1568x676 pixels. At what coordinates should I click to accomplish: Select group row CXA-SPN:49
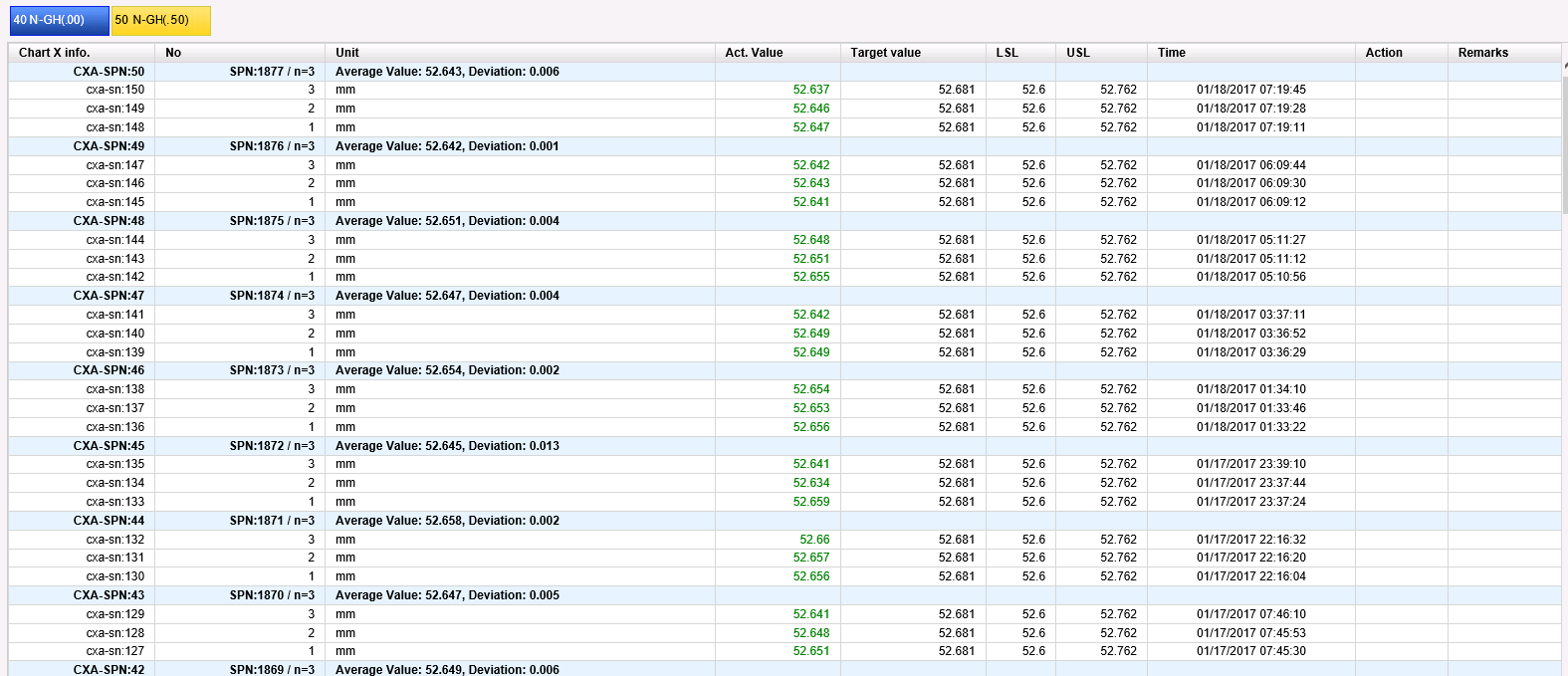point(784,146)
